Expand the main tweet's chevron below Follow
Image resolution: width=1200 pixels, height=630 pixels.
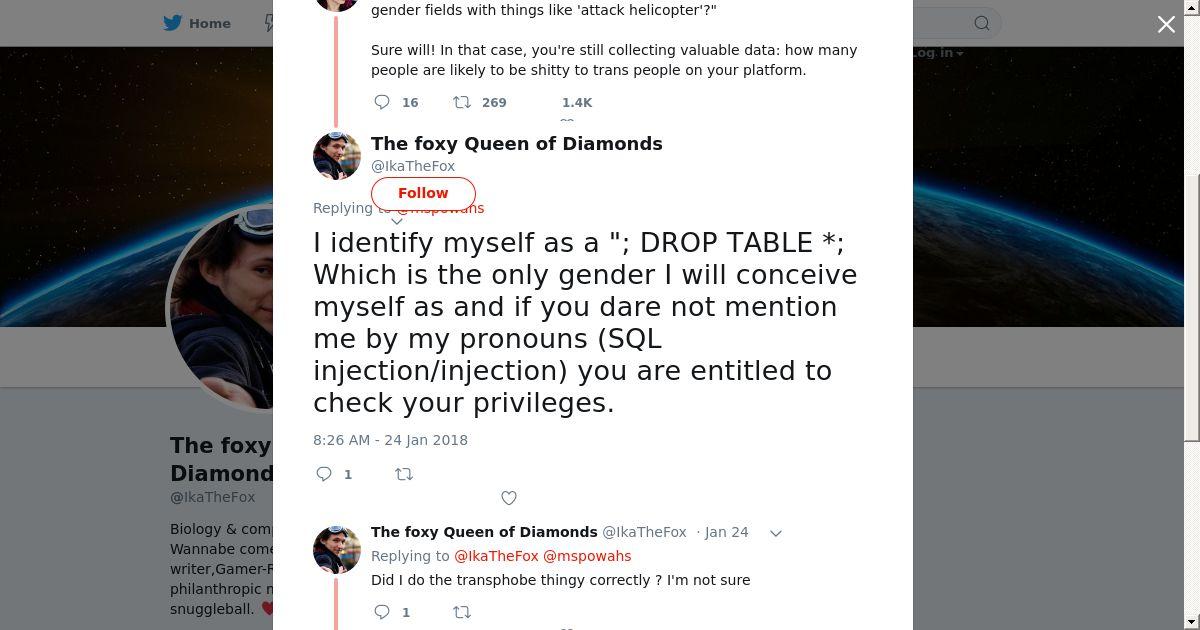[397, 221]
